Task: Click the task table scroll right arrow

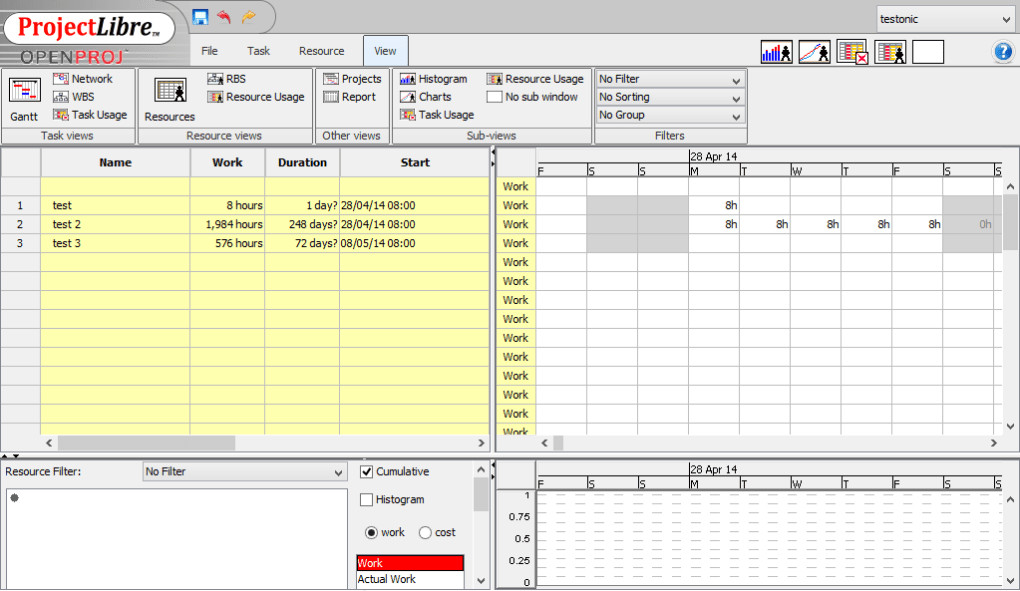Action: pos(481,443)
